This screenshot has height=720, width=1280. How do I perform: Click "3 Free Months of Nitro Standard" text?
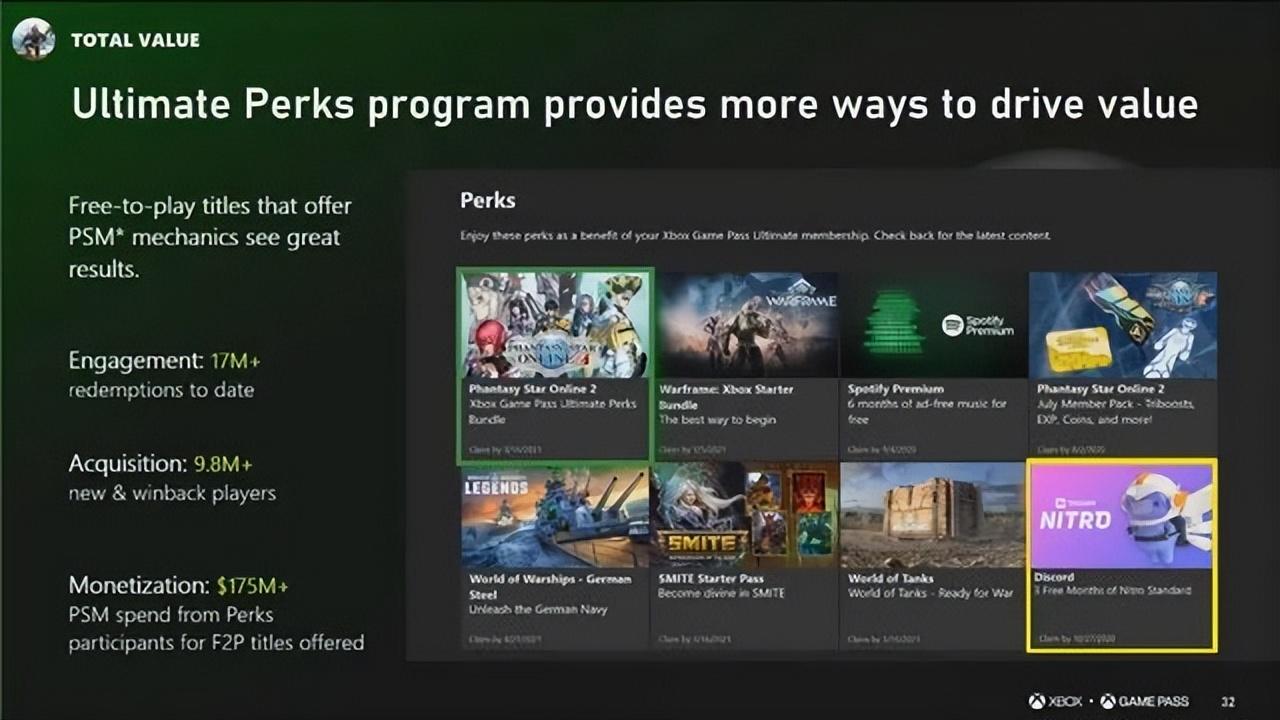click(x=1113, y=591)
